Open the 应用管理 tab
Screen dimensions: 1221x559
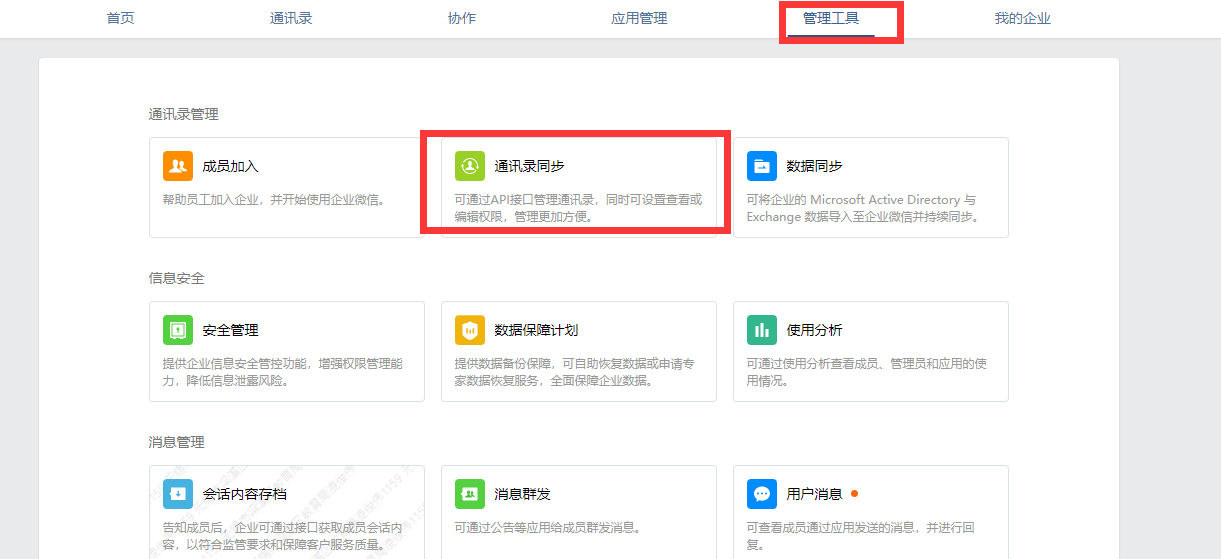(x=639, y=18)
